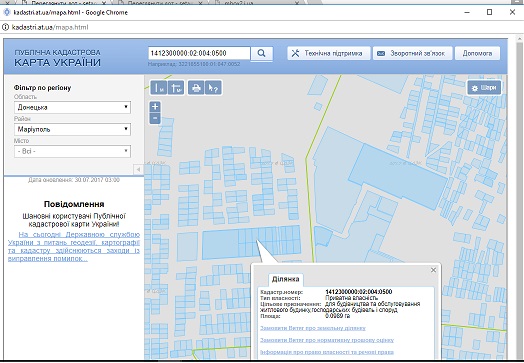Open the Місто dropdown showing Всі

point(72,151)
